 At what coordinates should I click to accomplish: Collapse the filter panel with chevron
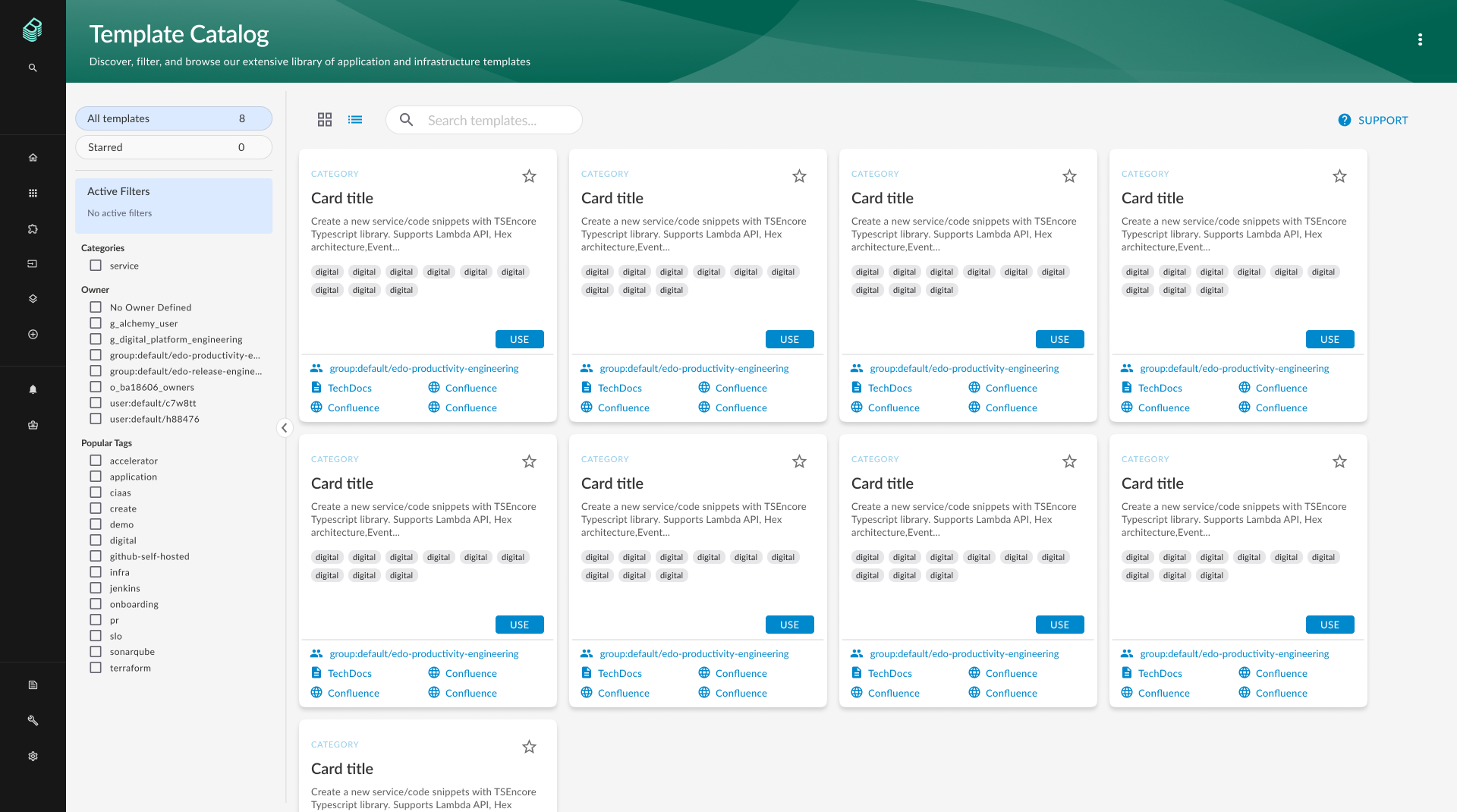285,428
